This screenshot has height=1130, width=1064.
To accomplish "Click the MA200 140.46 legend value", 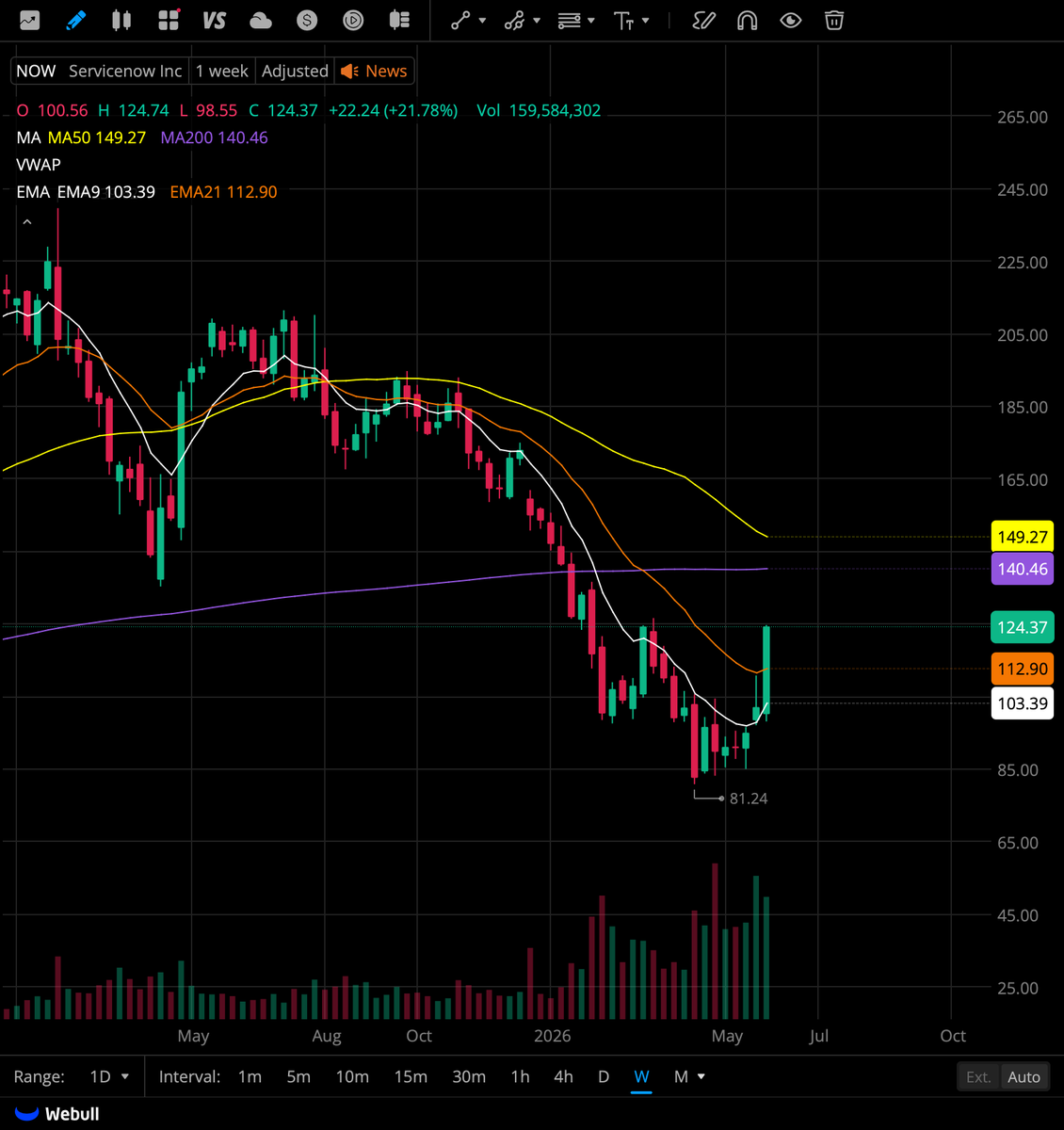I will tap(214, 137).
